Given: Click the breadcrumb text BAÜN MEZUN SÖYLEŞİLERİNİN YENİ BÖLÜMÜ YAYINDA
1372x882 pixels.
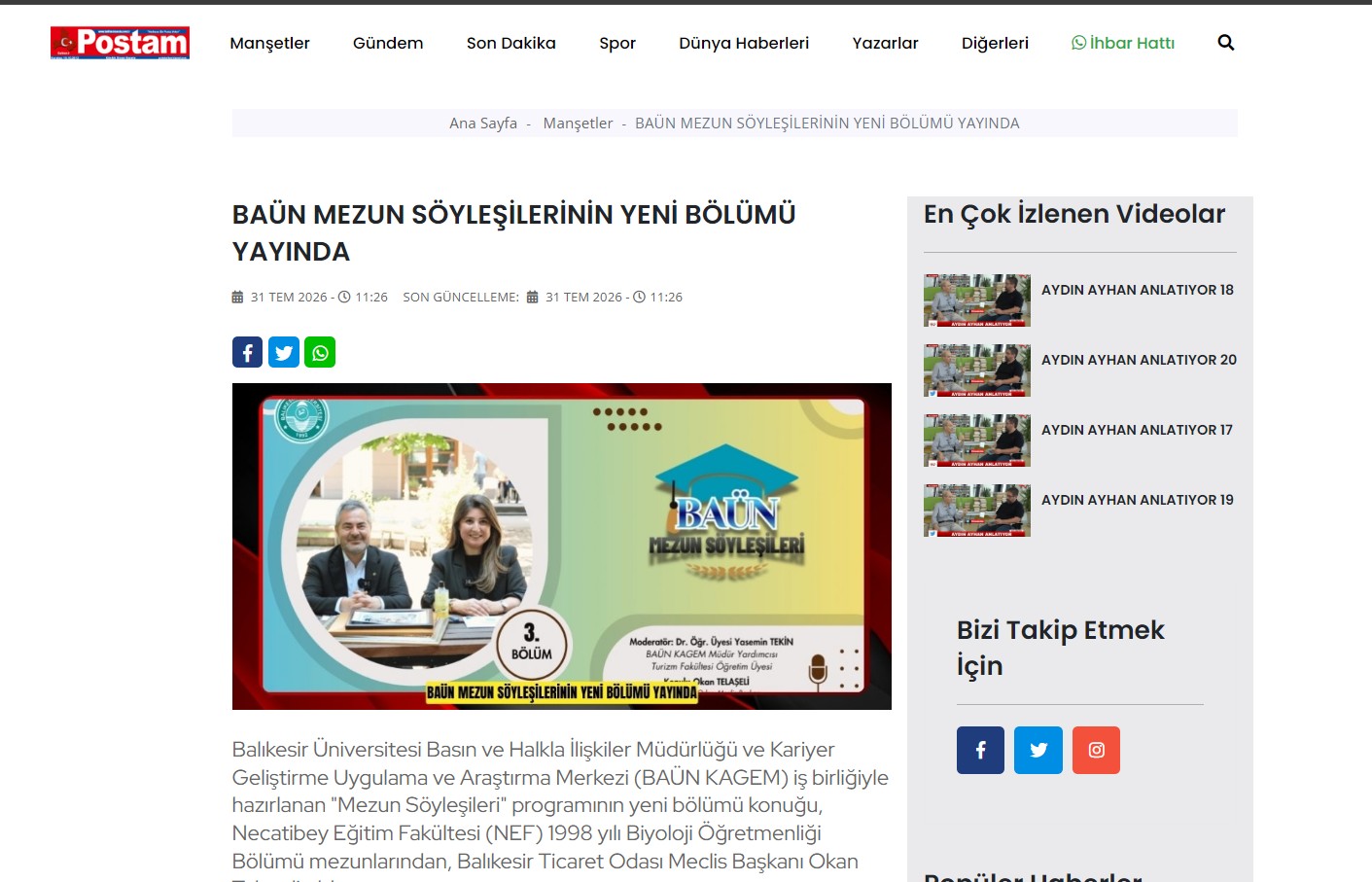Looking at the screenshot, I should tap(827, 123).
